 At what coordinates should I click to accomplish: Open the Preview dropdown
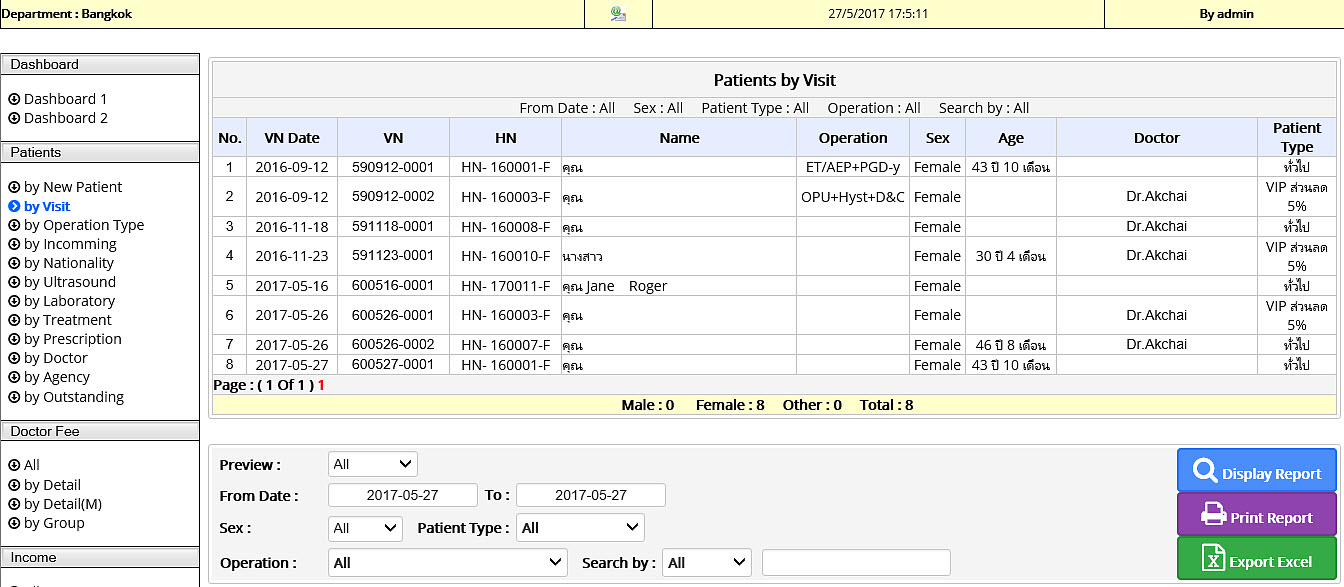373,464
